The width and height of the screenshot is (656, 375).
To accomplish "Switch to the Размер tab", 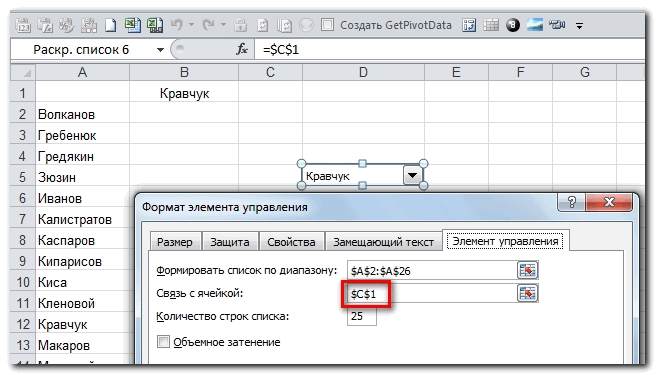I will pos(174,242).
